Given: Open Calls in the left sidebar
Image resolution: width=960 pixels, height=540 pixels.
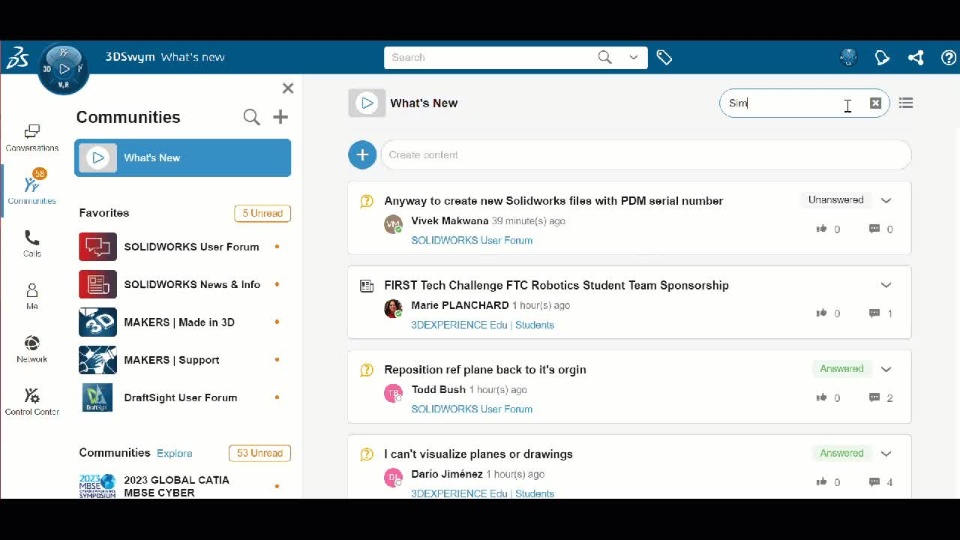Looking at the screenshot, I should [32, 243].
